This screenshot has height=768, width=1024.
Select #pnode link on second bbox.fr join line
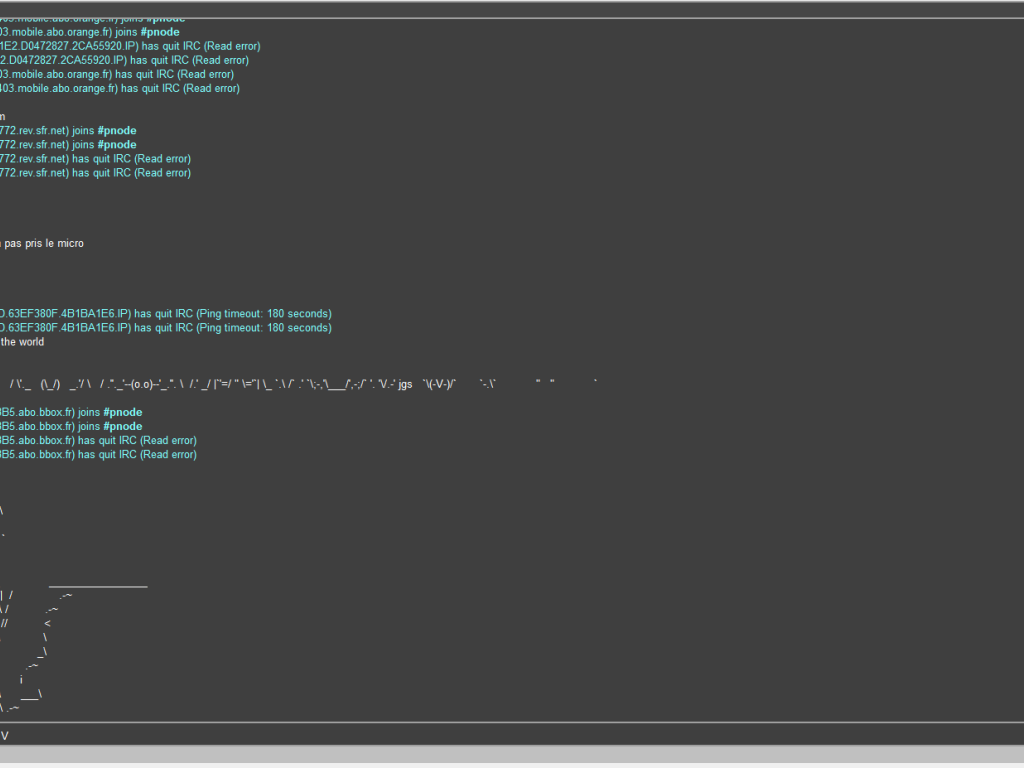click(122, 426)
